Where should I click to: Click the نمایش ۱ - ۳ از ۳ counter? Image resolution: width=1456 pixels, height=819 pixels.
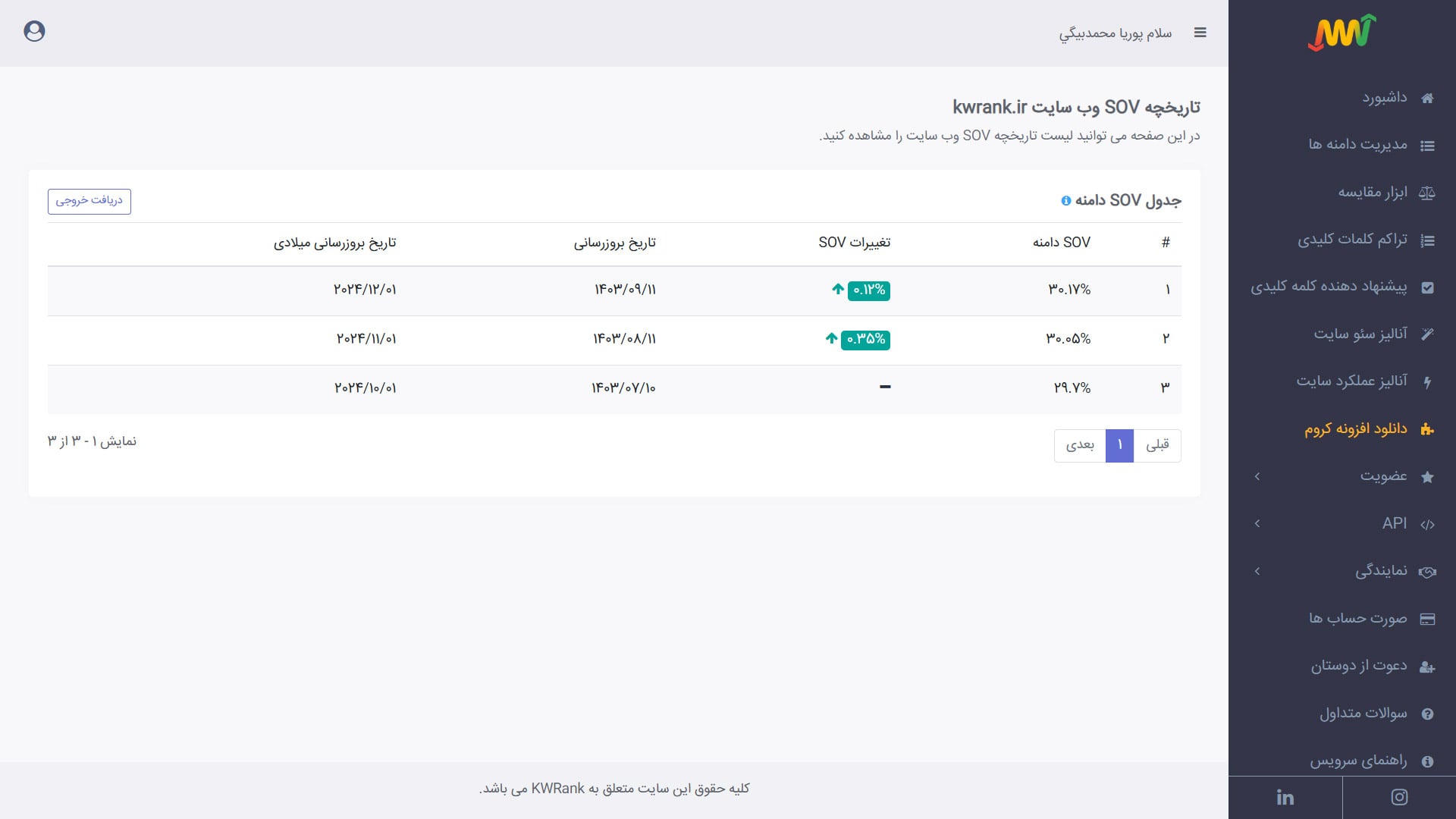(x=92, y=441)
